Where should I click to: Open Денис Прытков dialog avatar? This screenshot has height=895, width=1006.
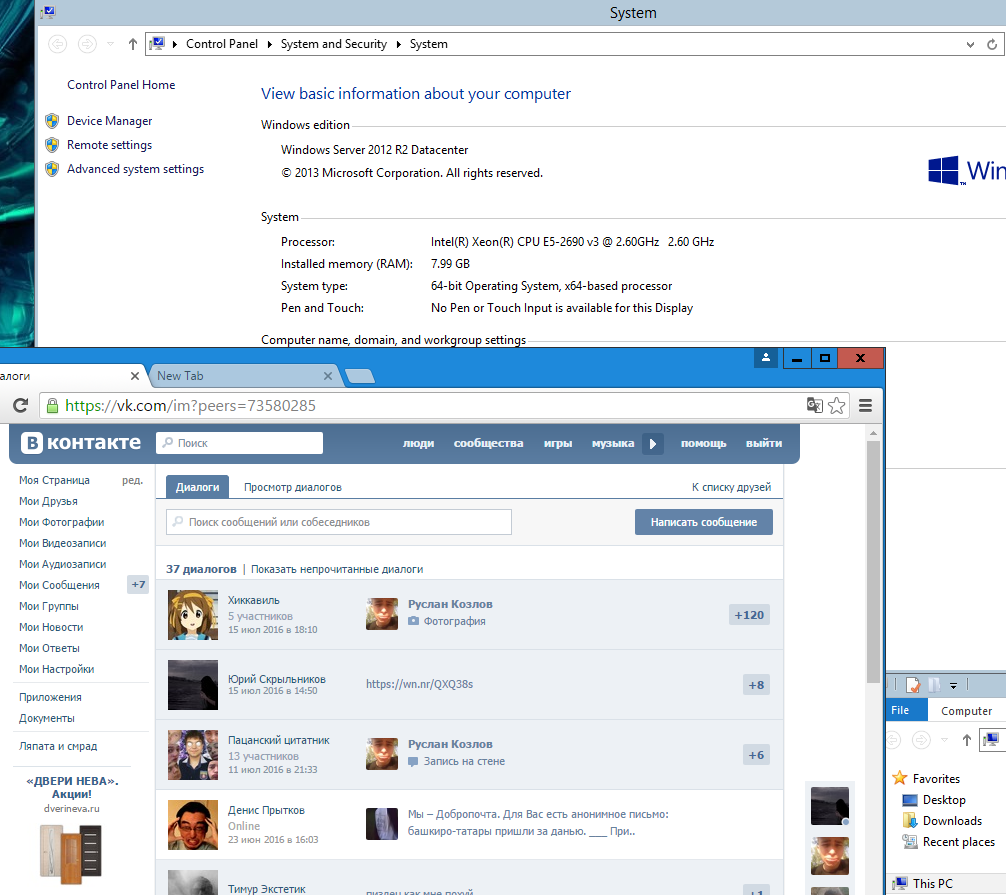pos(193,824)
